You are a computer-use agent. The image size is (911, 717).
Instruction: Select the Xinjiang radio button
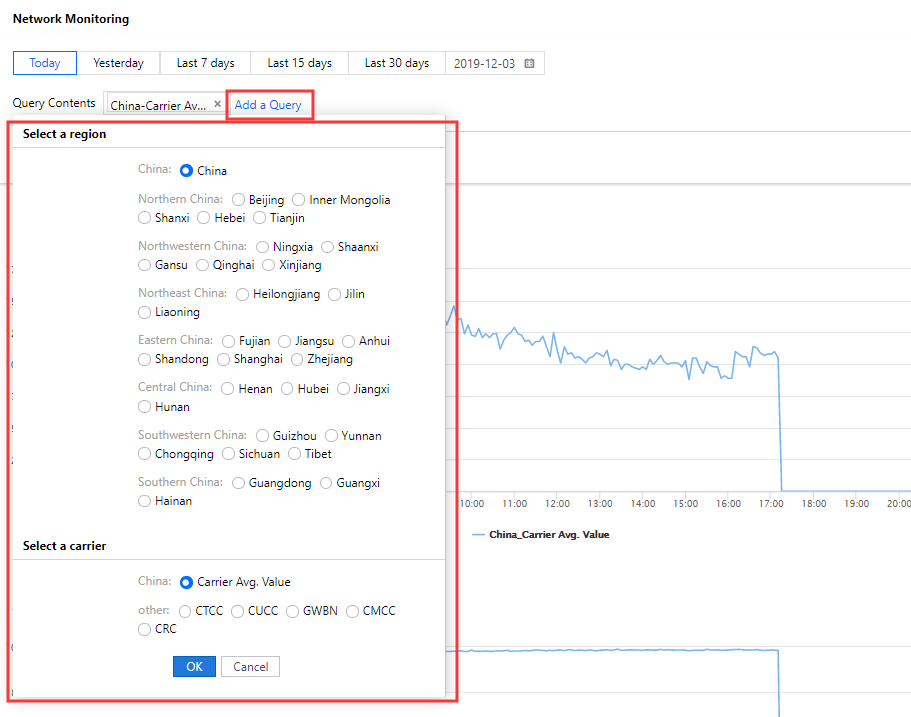pyautogui.click(x=269, y=265)
